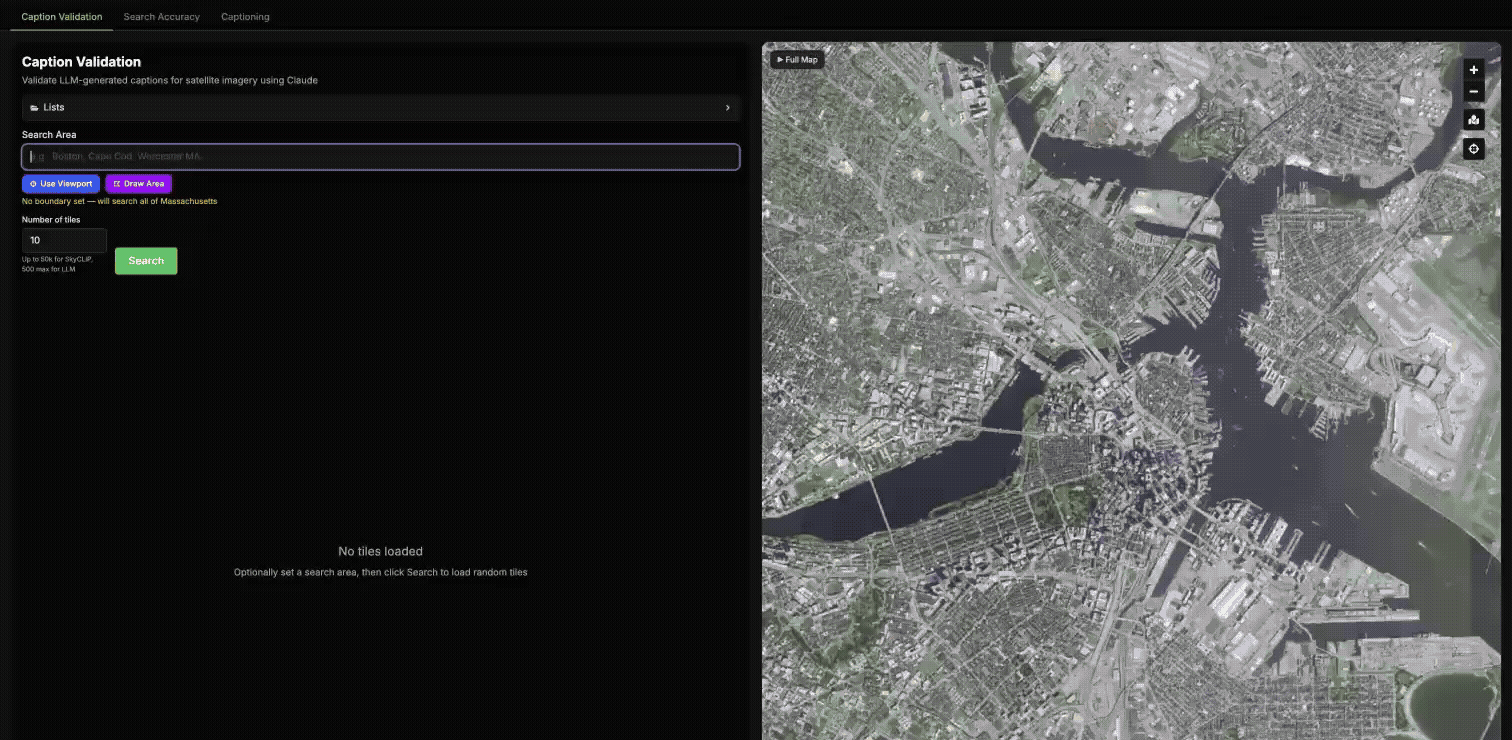Select the Caption Validation tab
This screenshot has height=740, width=1512.
click(x=61, y=17)
